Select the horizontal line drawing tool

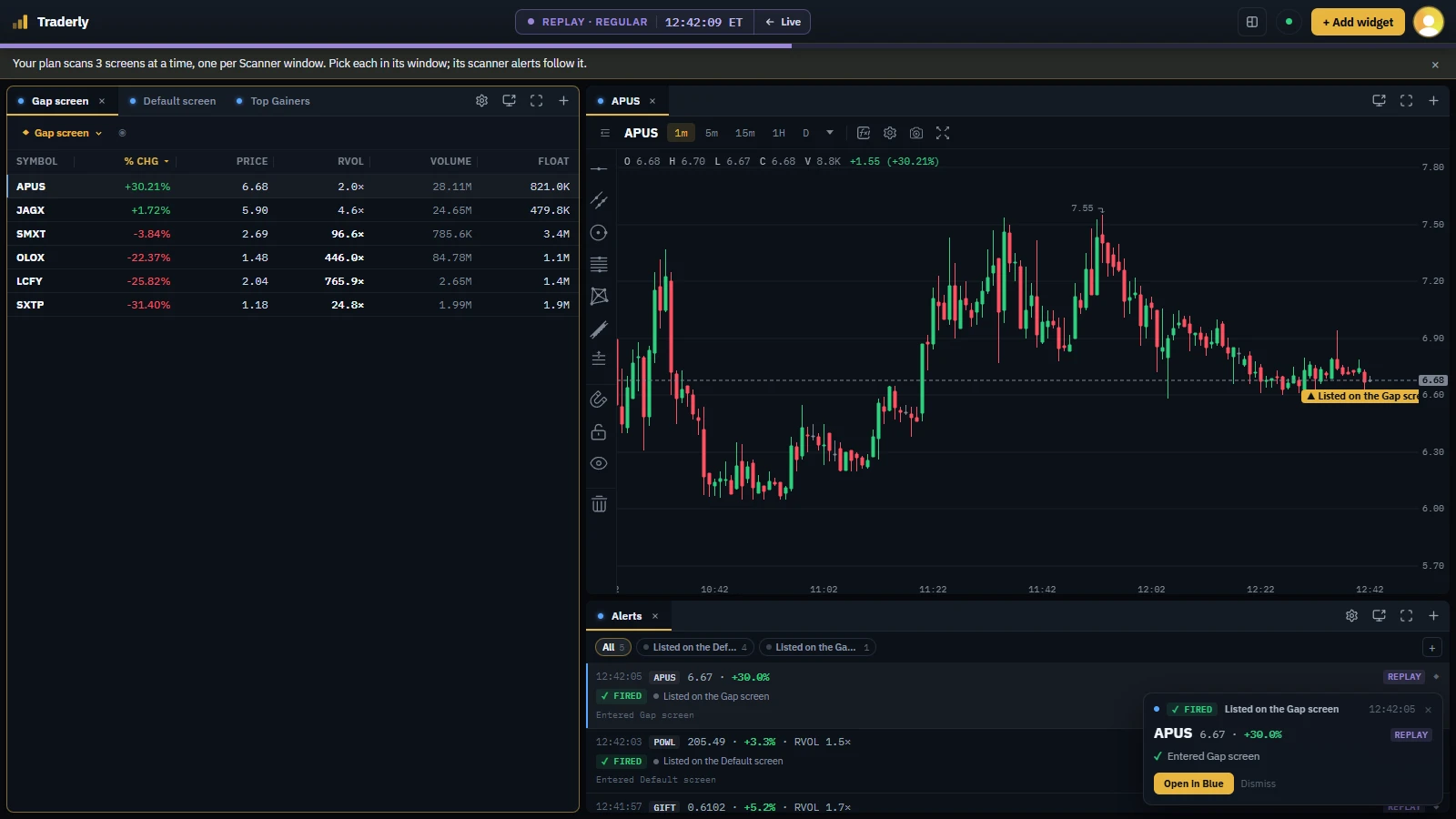coord(599,169)
